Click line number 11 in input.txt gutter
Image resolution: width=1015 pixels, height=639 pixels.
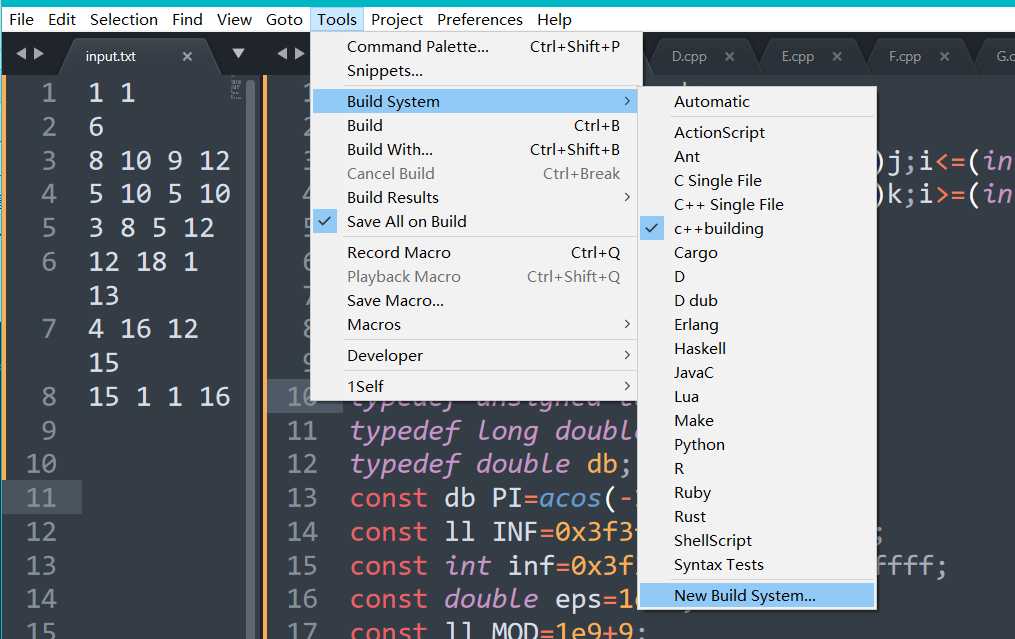click(41, 497)
